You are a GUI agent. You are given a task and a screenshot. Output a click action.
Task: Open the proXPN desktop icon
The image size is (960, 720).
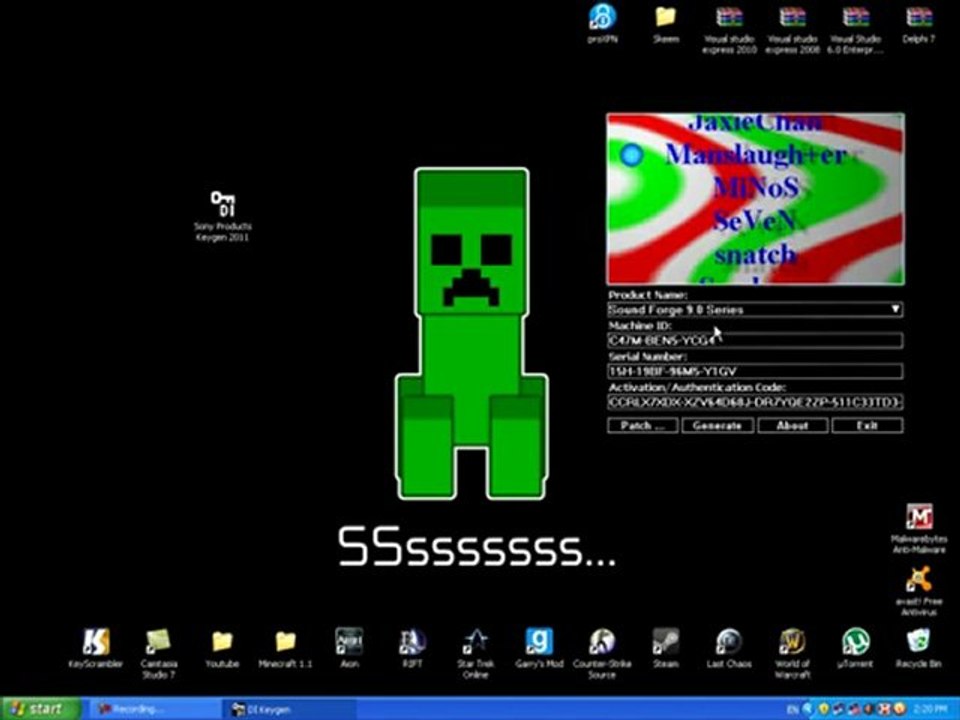(x=602, y=23)
